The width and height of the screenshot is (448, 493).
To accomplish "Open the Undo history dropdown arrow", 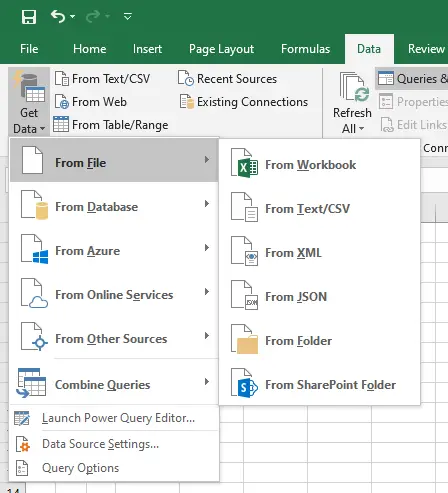I will click(72, 16).
